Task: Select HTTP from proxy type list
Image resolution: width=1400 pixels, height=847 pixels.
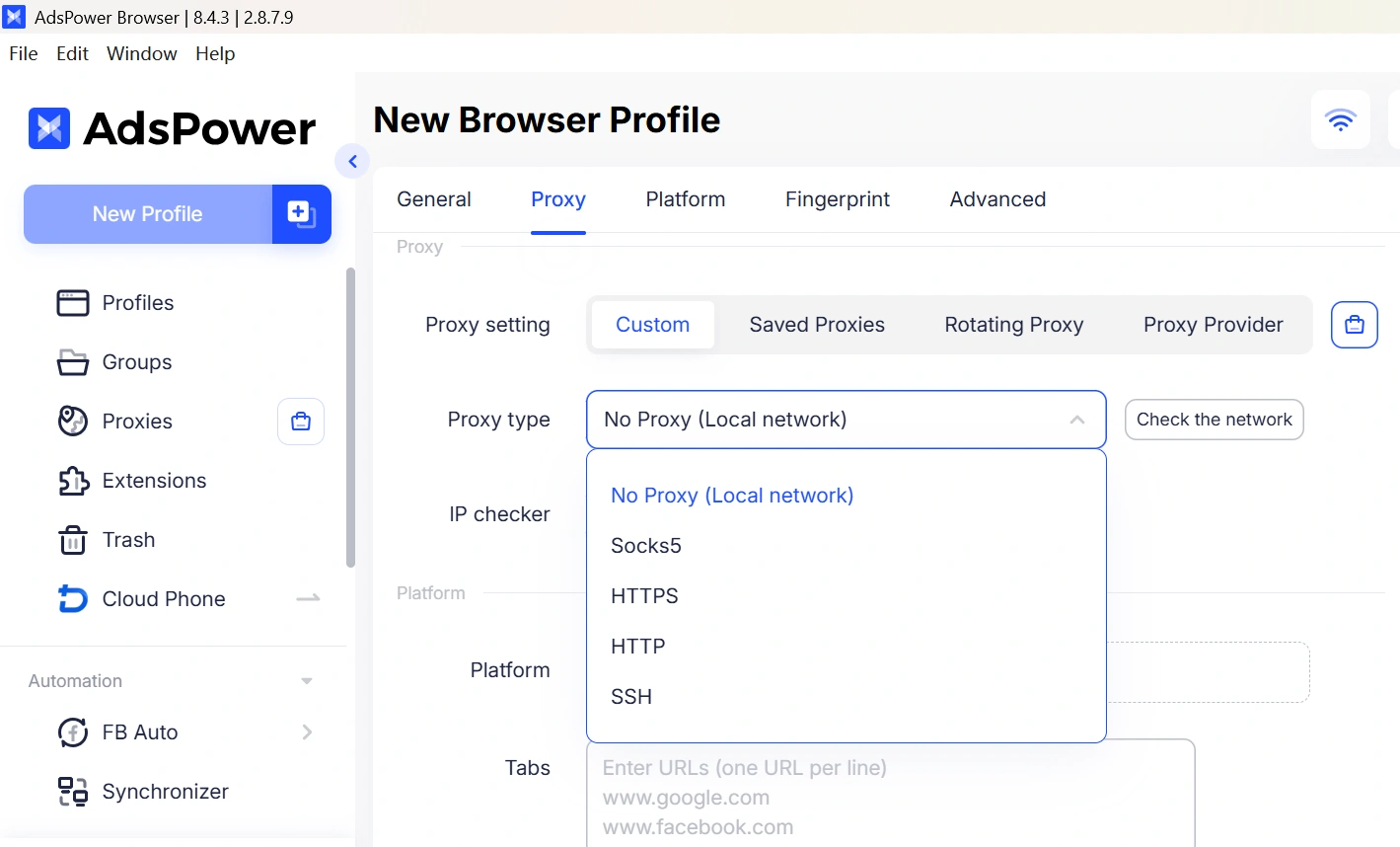Action: (x=846, y=647)
